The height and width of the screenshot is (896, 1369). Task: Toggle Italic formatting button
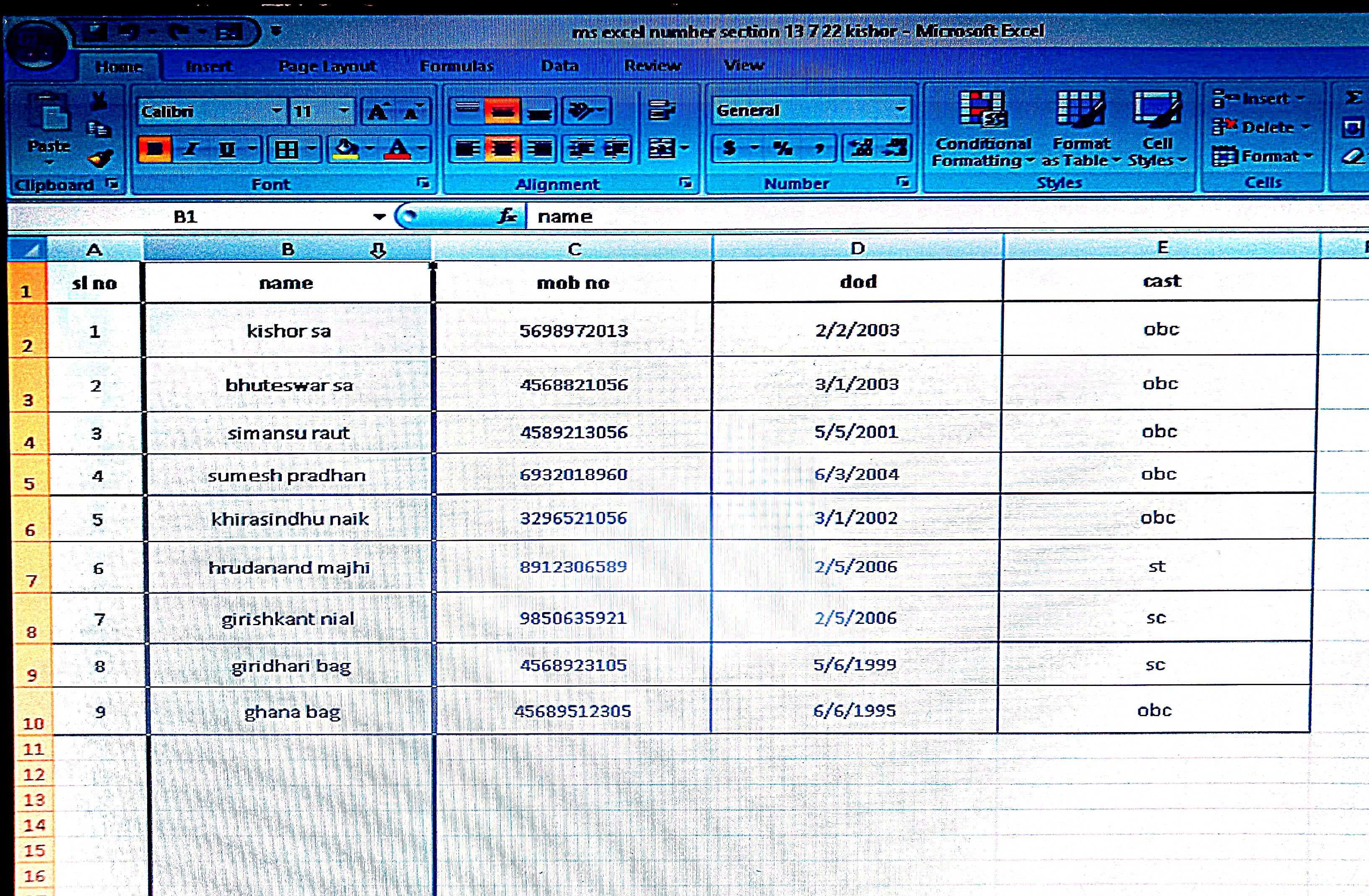190,150
